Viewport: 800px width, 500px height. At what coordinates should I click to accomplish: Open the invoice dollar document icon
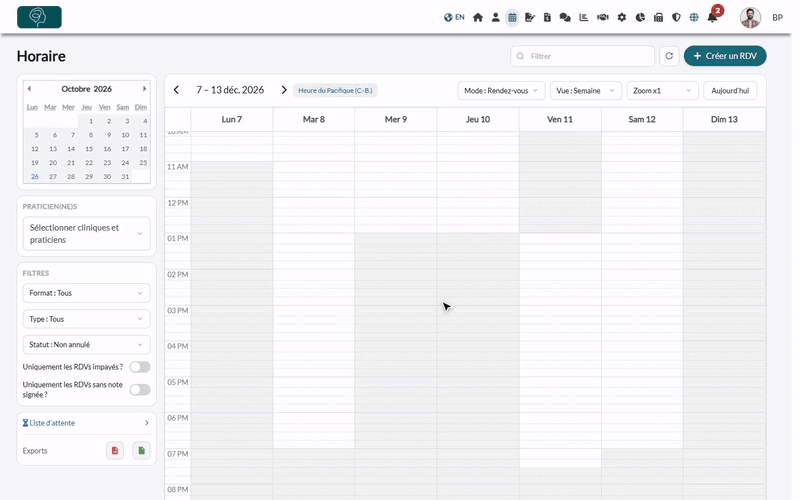pos(547,17)
